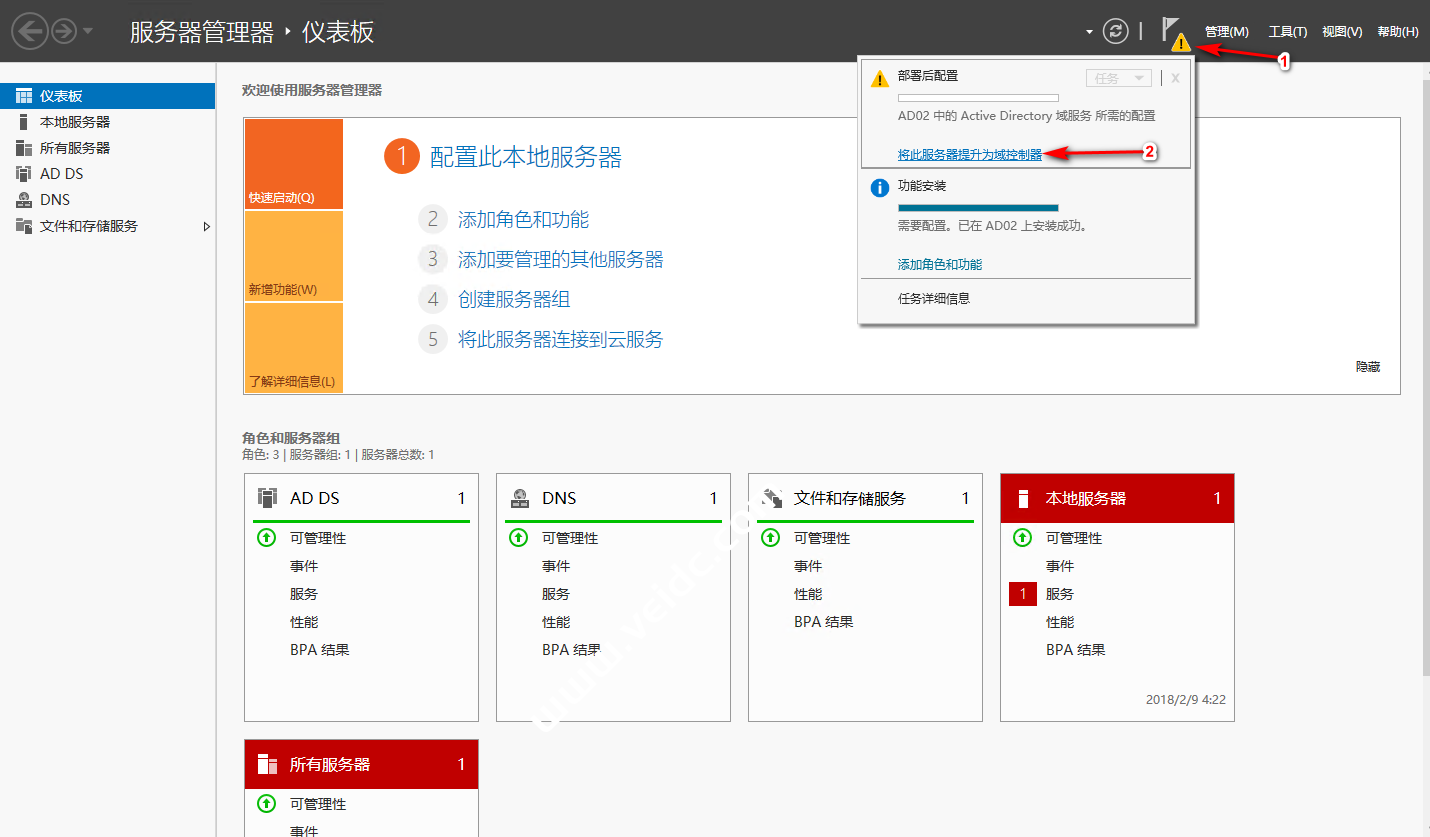Open the 任务 dropdown in notification panel

(x=1118, y=78)
